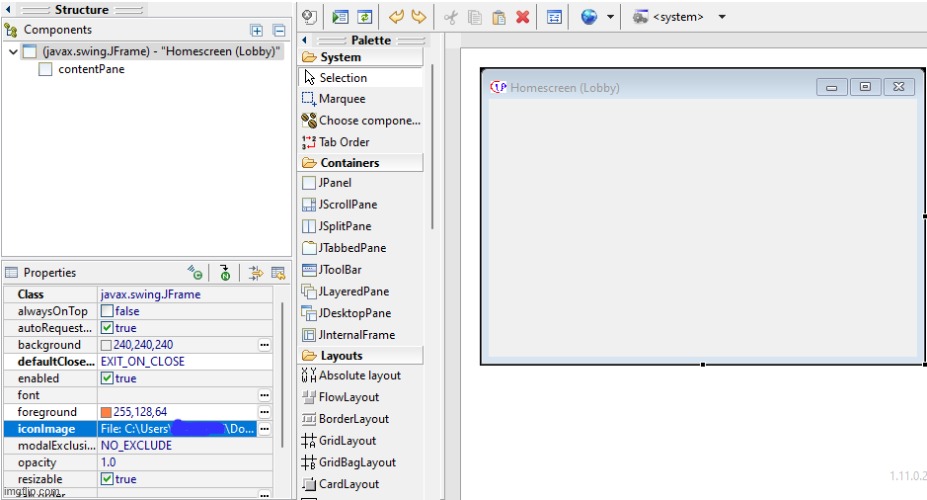Open the foreground property ellipsis button
927x500 pixels.
264,412
